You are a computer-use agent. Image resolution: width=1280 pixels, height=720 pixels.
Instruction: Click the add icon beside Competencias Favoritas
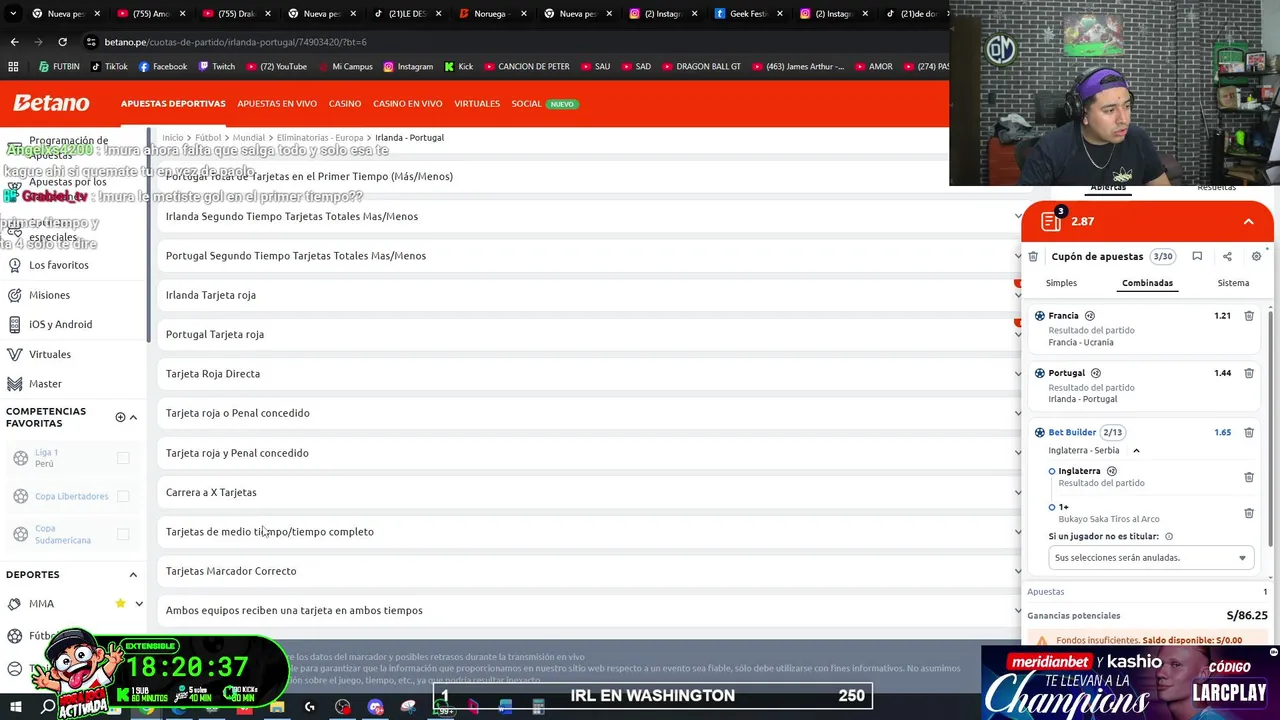click(x=120, y=417)
